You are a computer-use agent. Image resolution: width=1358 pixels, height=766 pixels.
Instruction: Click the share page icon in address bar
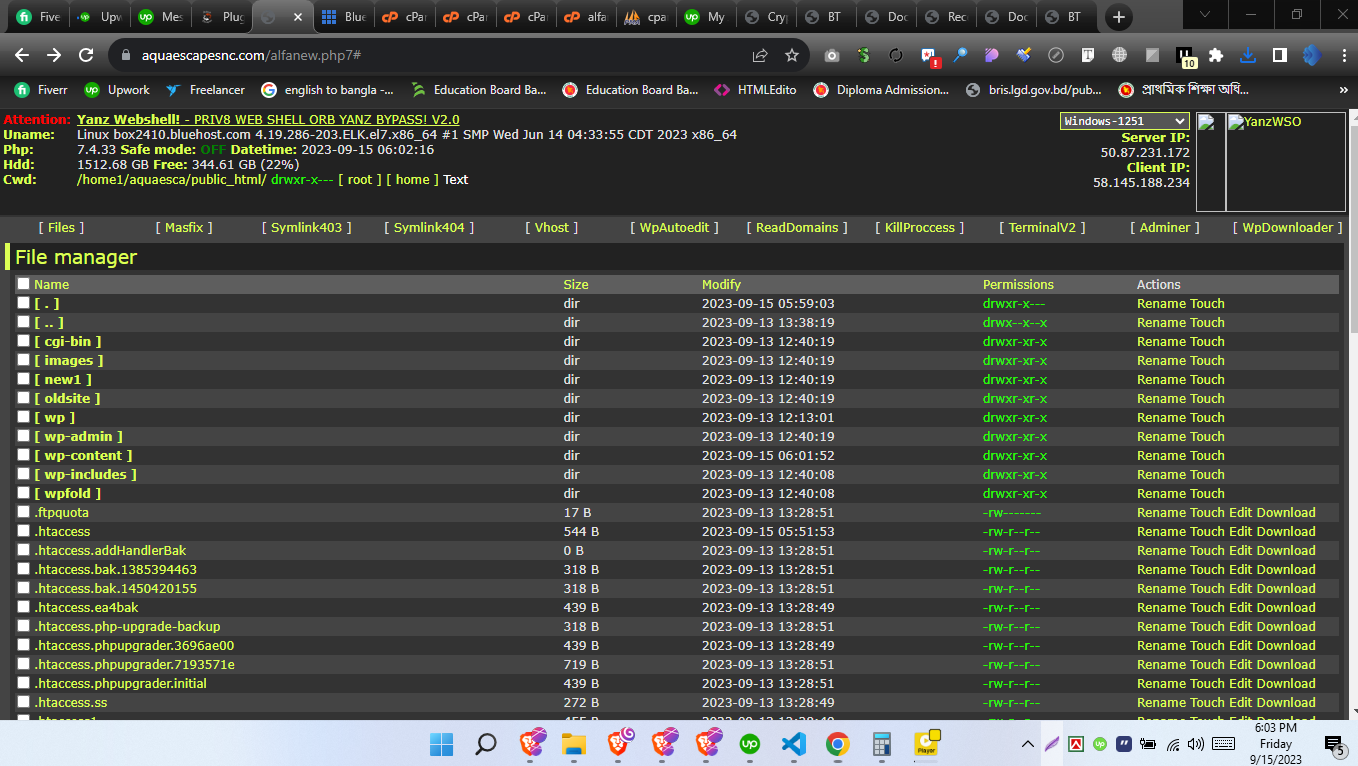click(x=760, y=56)
